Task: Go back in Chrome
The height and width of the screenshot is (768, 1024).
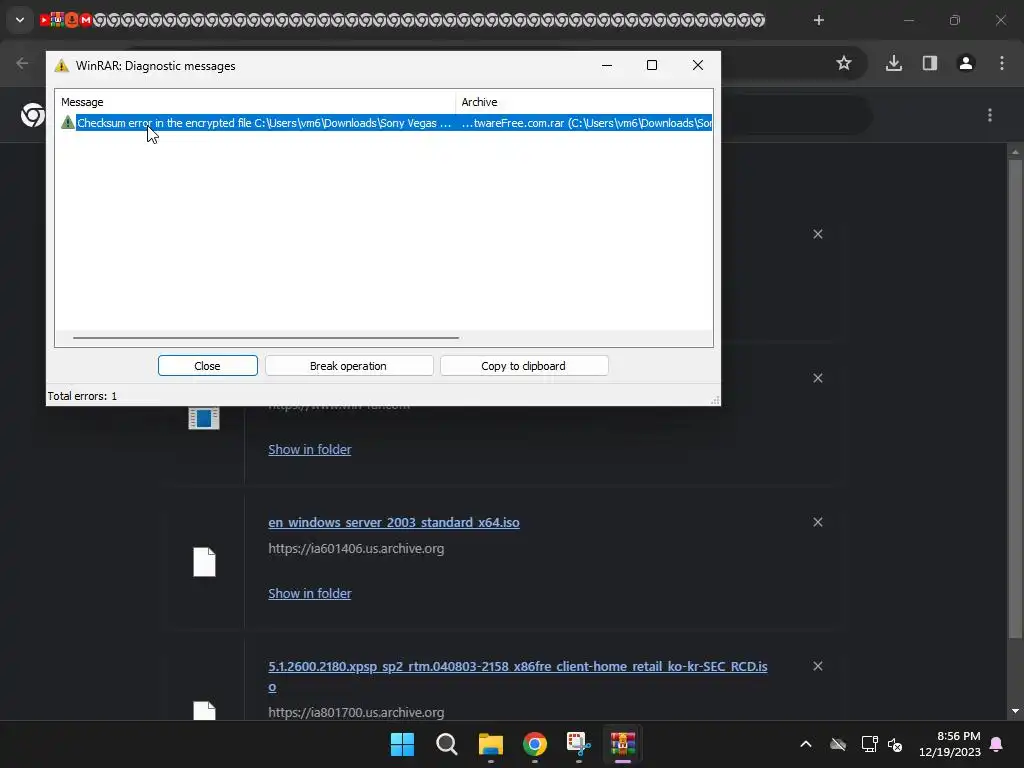Action: (22, 63)
